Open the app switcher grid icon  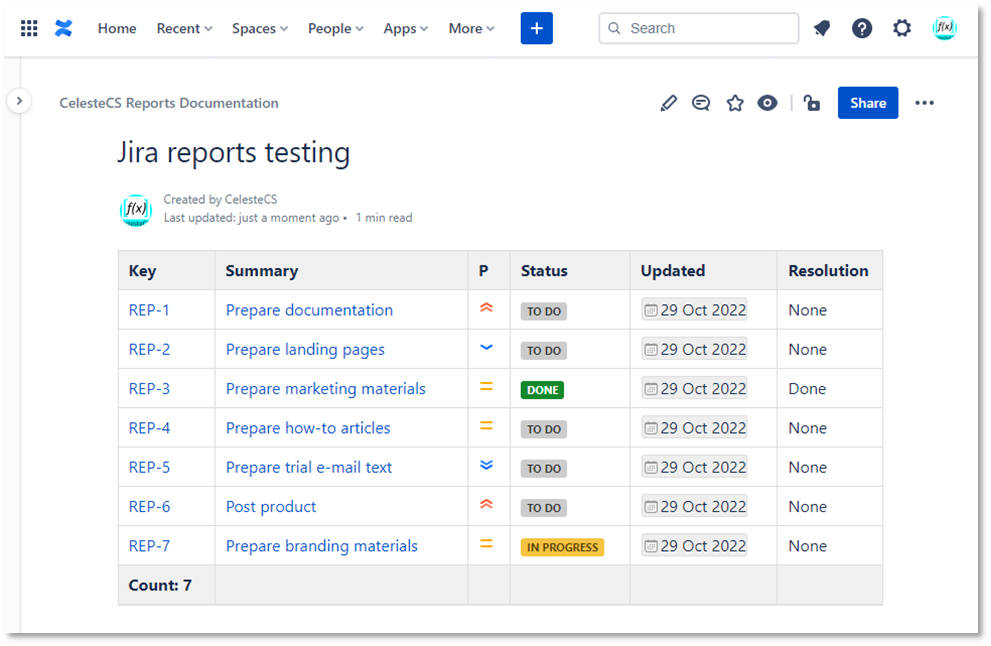pyautogui.click(x=29, y=28)
